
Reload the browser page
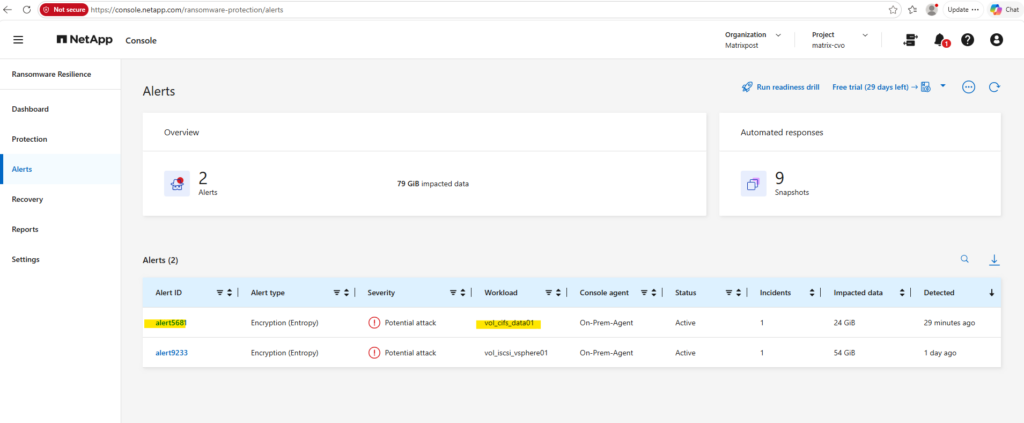(27, 10)
